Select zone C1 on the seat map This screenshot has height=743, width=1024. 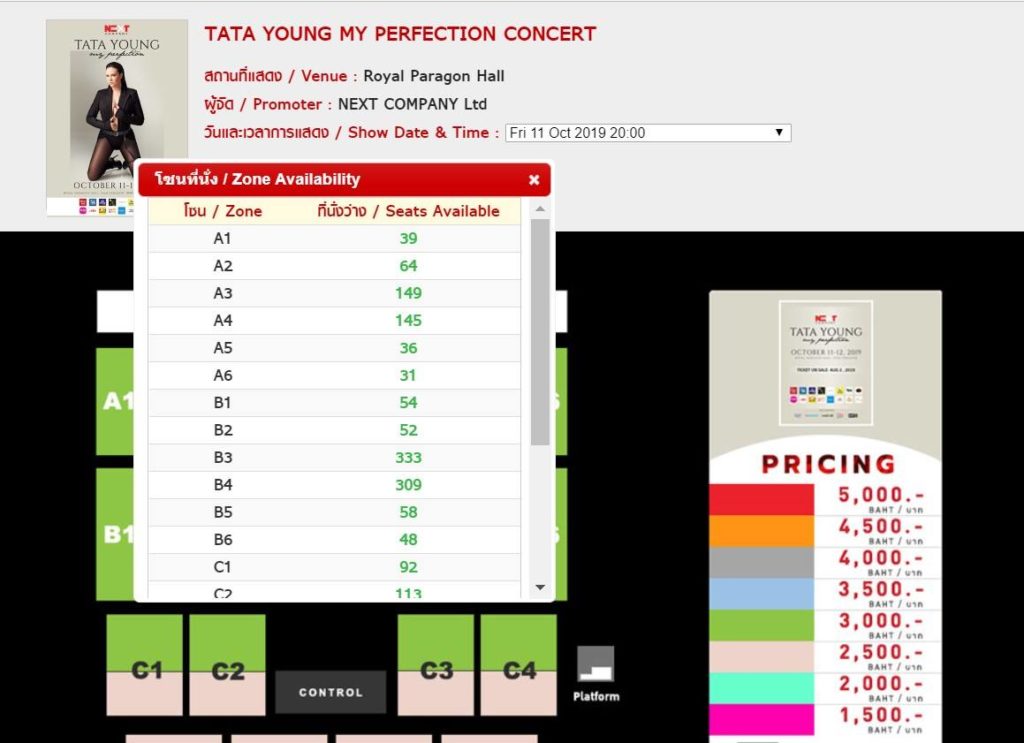145,665
